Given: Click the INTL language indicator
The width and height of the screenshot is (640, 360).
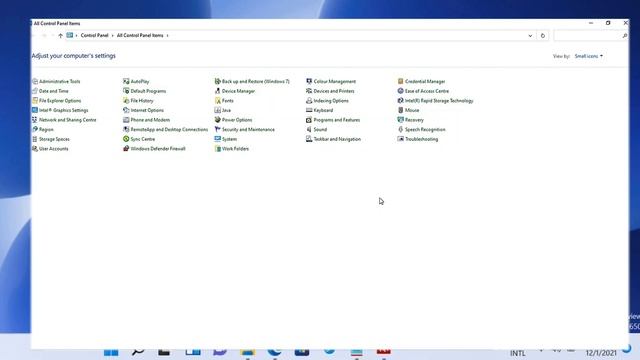Looking at the screenshot, I should (518, 353).
